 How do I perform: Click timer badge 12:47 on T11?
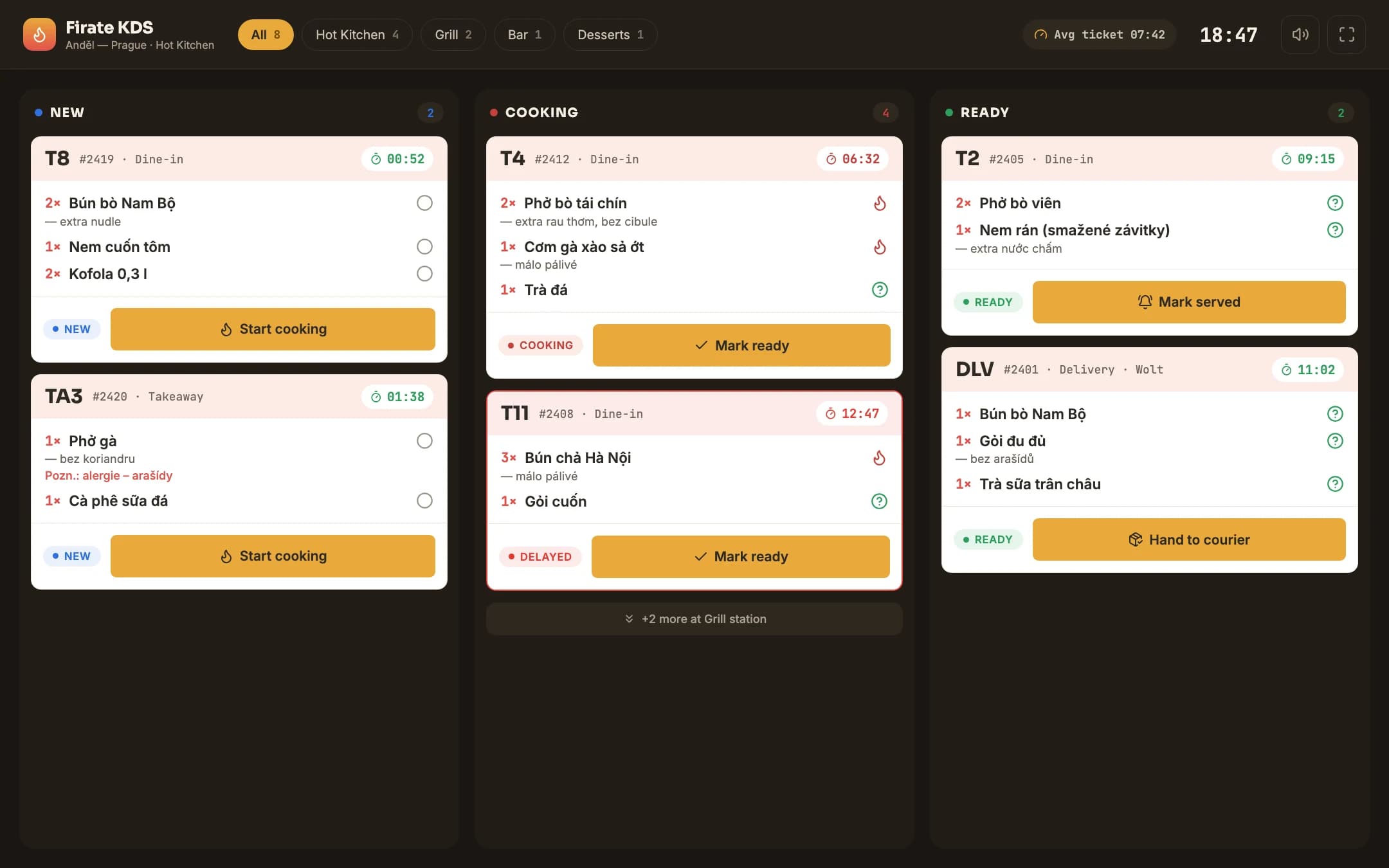click(x=852, y=413)
